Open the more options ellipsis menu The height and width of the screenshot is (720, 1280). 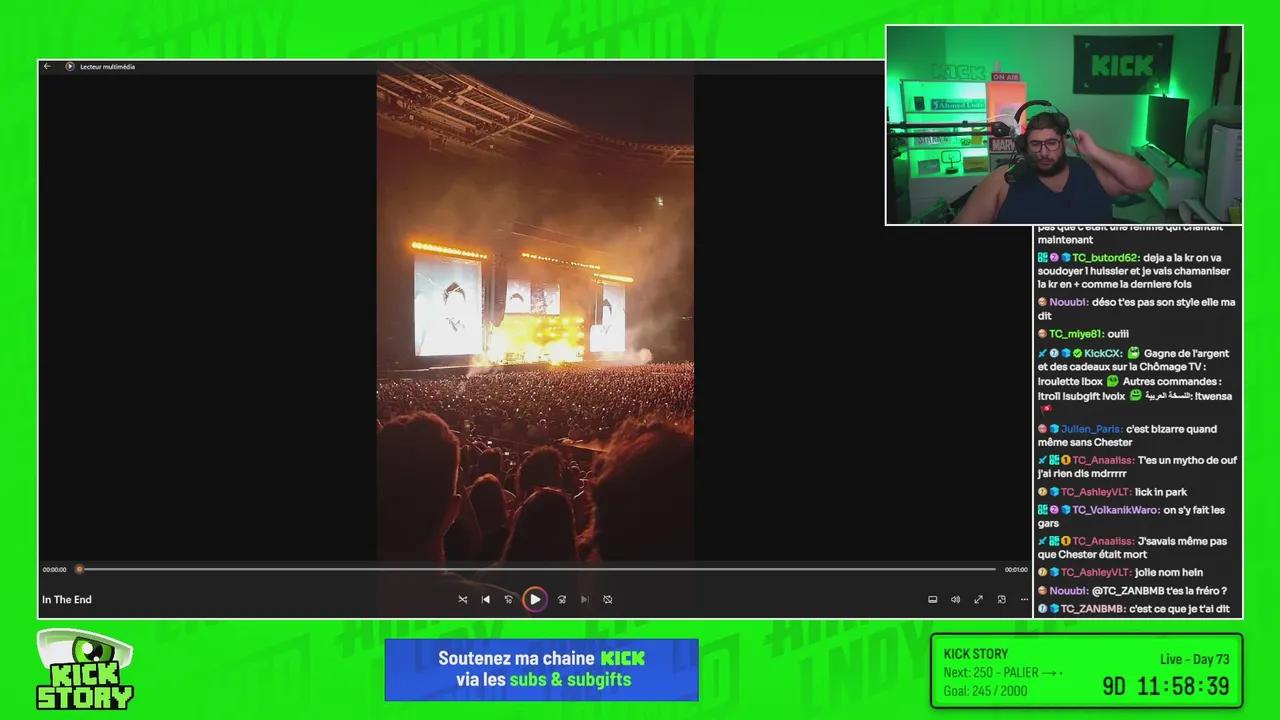pos(1024,600)
